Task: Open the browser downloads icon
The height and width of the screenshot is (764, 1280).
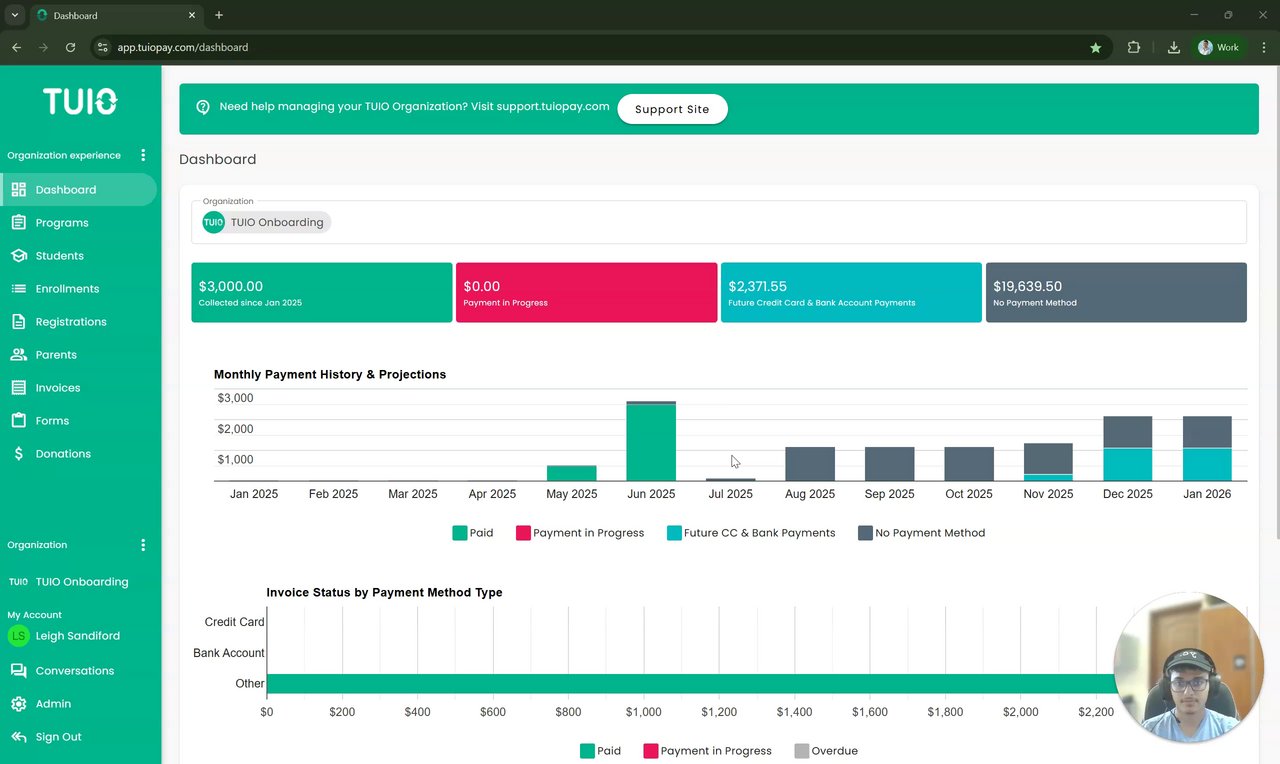Action: [x=1174, y=47]
